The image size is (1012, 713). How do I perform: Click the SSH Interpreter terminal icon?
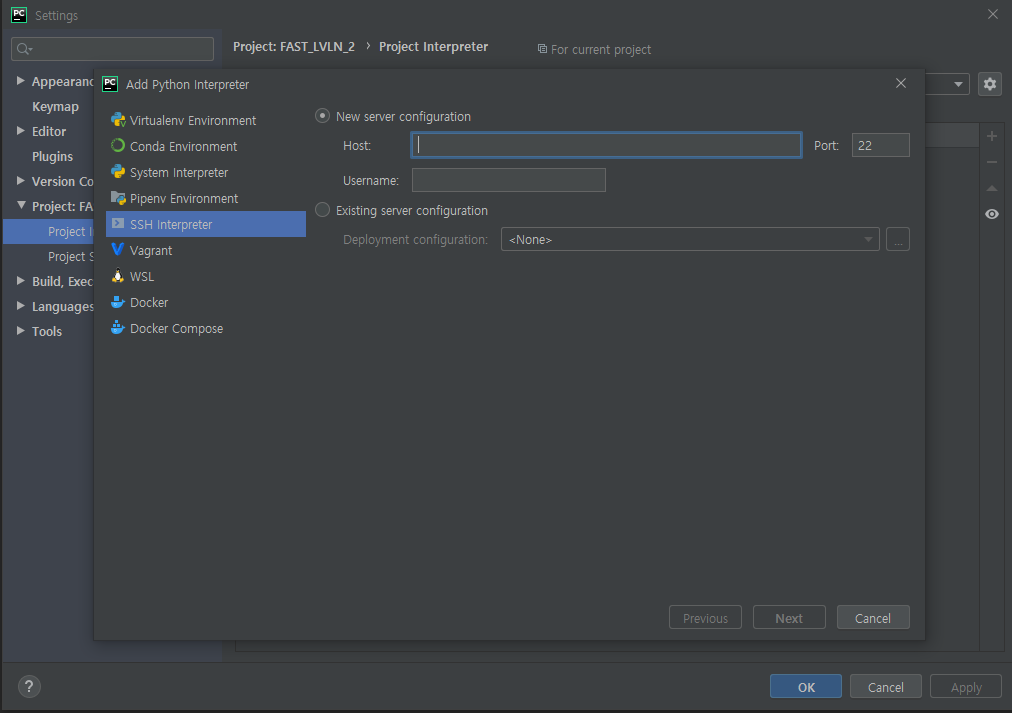click(x=118, y=223)
